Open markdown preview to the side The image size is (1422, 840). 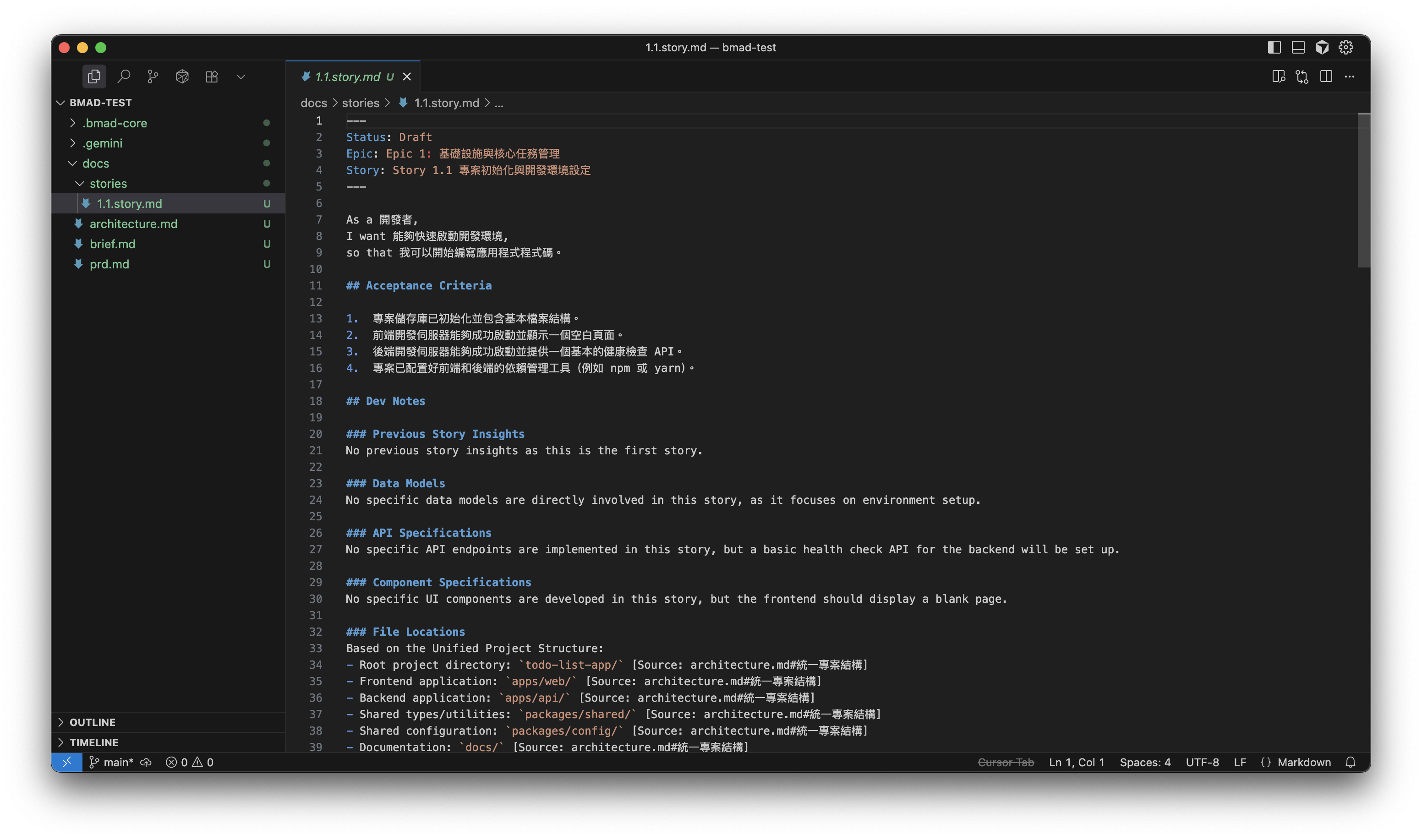pos(1278,76)
